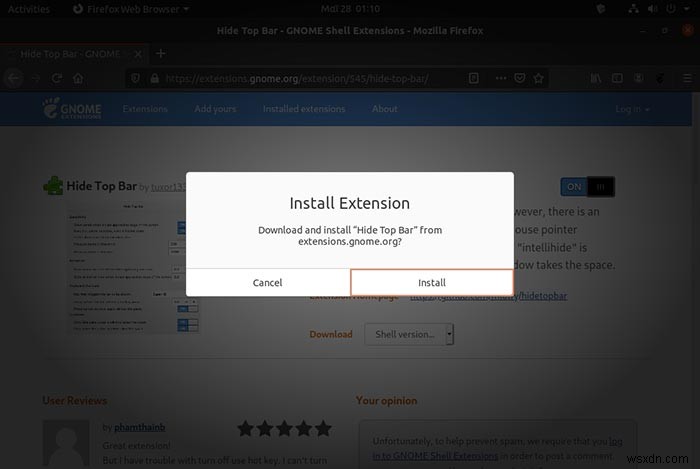Open the Firefox Web Browser app menu
Viewport: 700px width, 469px height.
coord(131,9)
